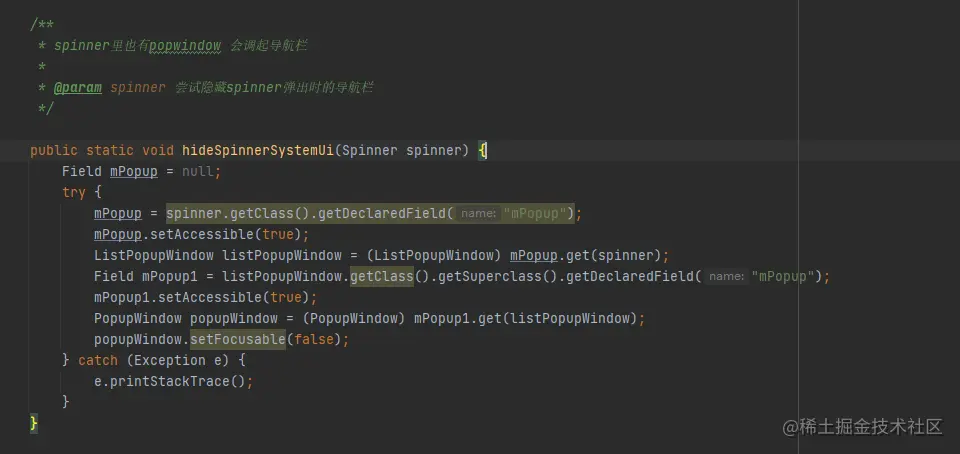Click "null" in the Field mPopup line
This screenshot has height=454, width=960.
tap(198, 172)
